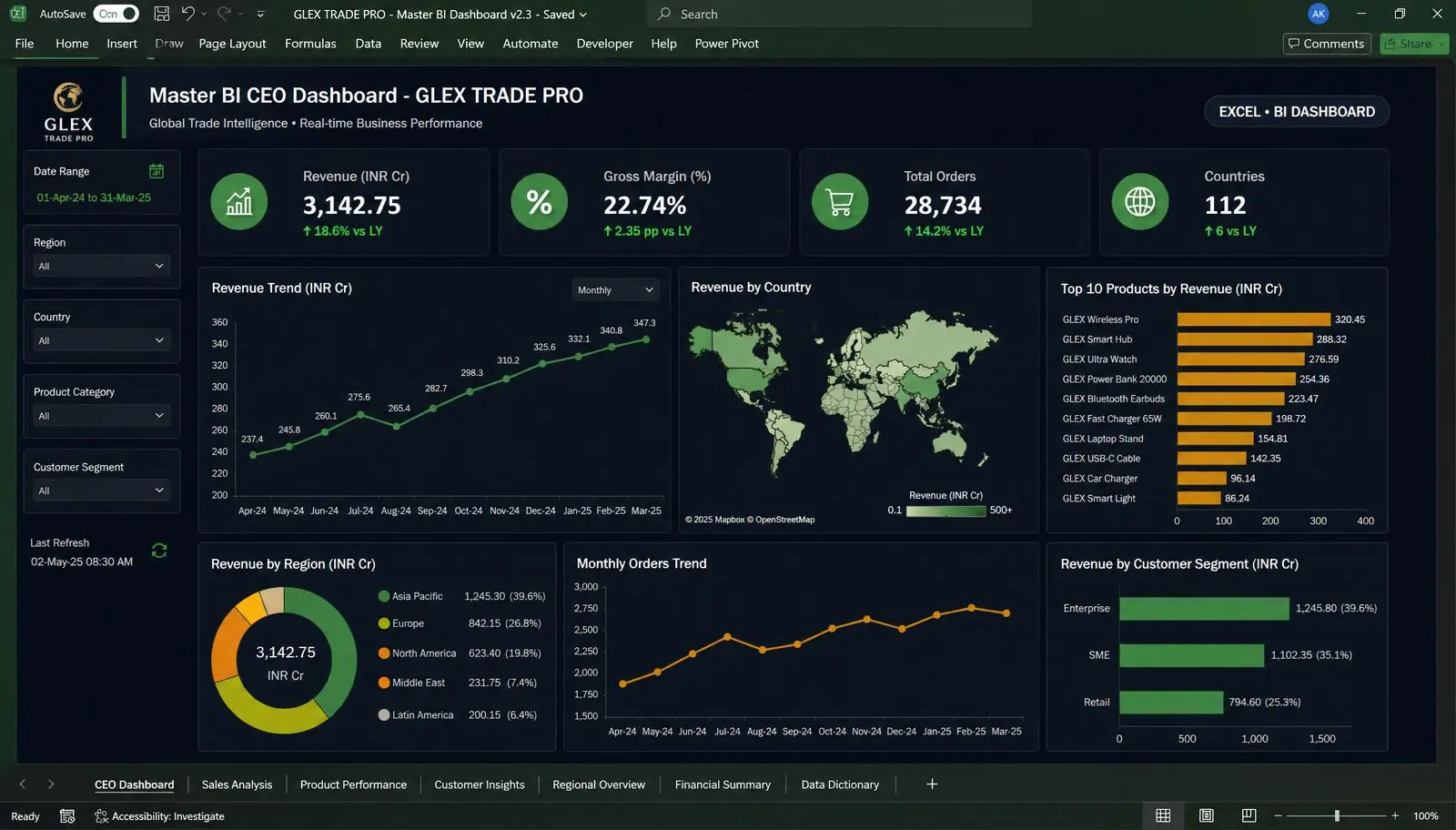Viewport: 1456px width, 830px height.
Task: Open the Regional Overview sheet tab
Action: tap(599, 784)
